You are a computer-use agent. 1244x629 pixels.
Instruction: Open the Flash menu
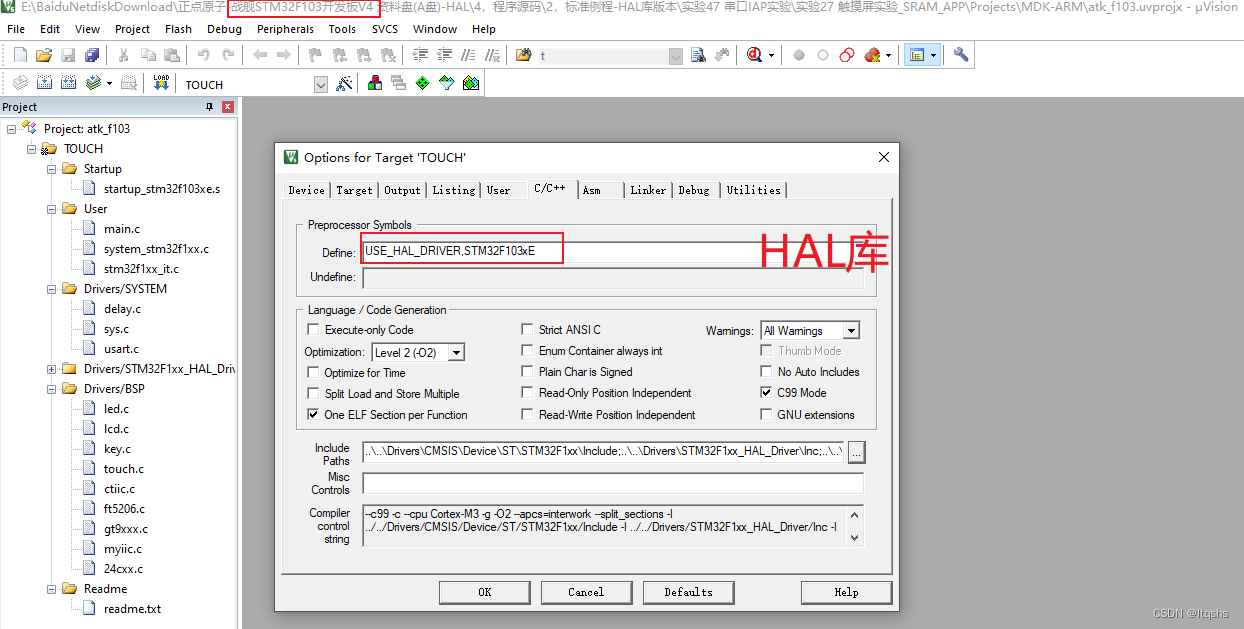tap(178, 29)
